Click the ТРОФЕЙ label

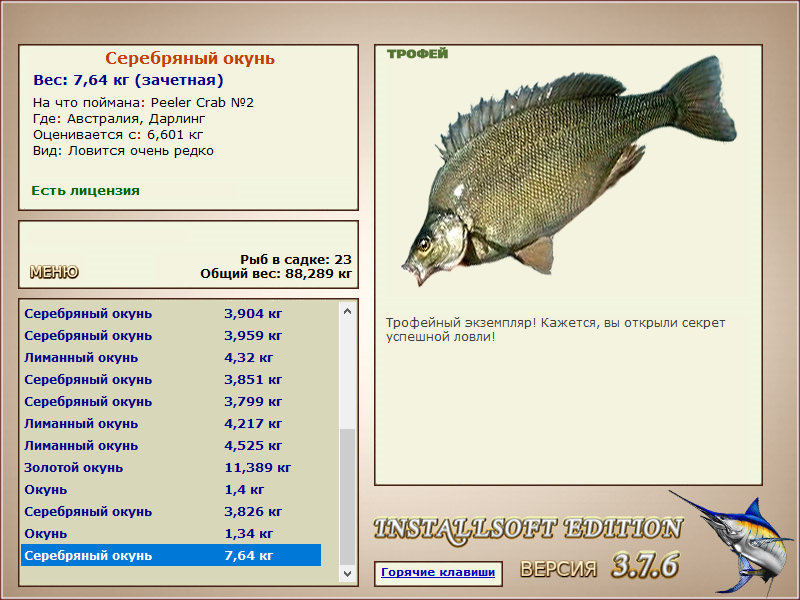(x=417, y=54)
